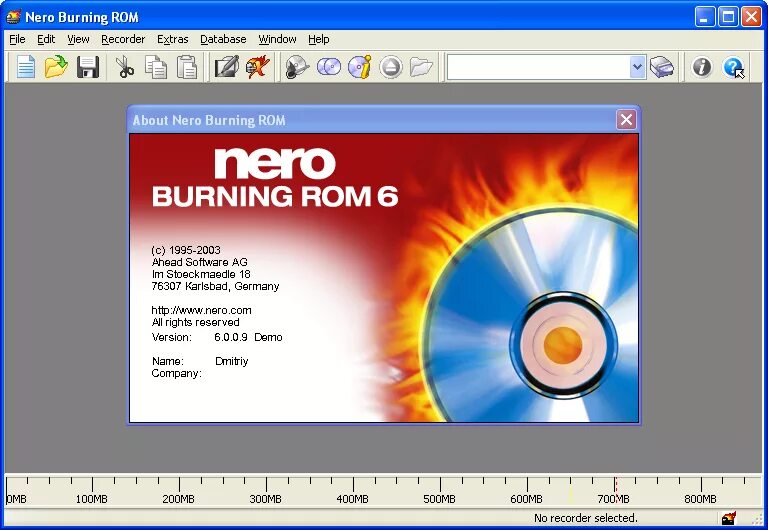Click the Eject disc toolbar button

coord(391,67)
